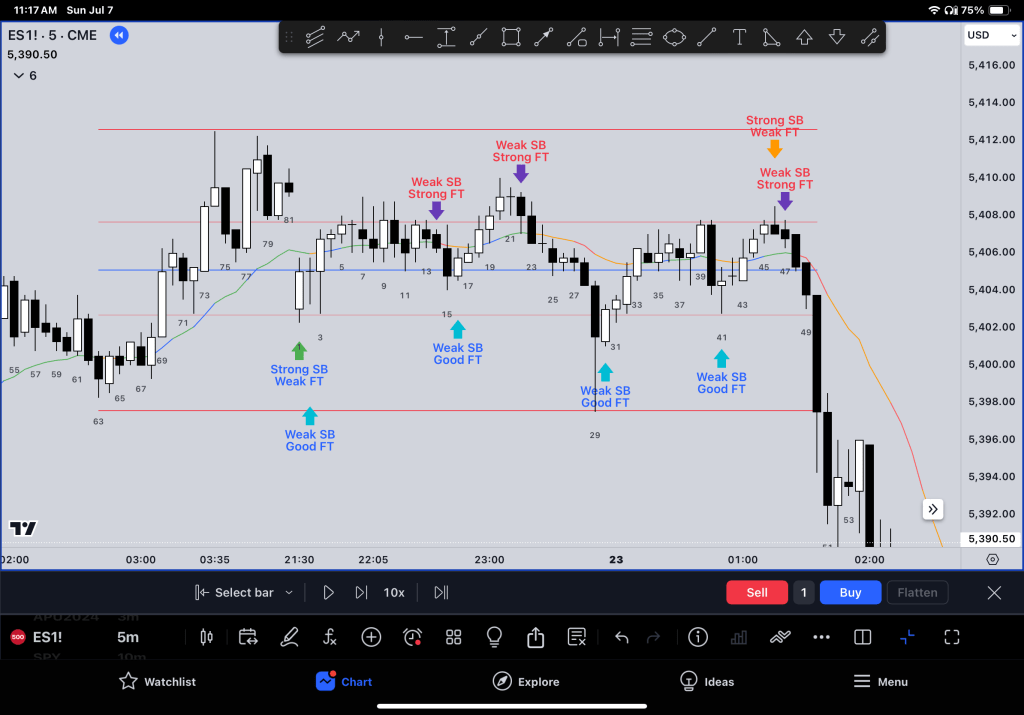Open the alerts alarm clock icon
Screen dimensions: 1024x715
pyautogui.click(x=412, y=637)
